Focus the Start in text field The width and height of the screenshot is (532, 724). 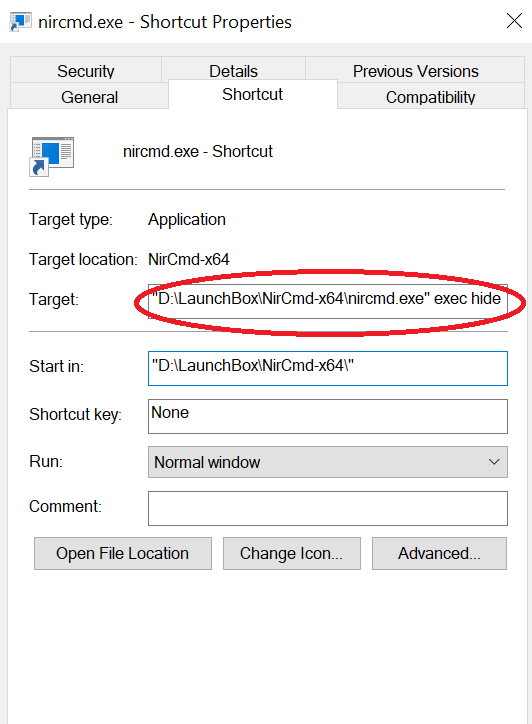point(327,368)
